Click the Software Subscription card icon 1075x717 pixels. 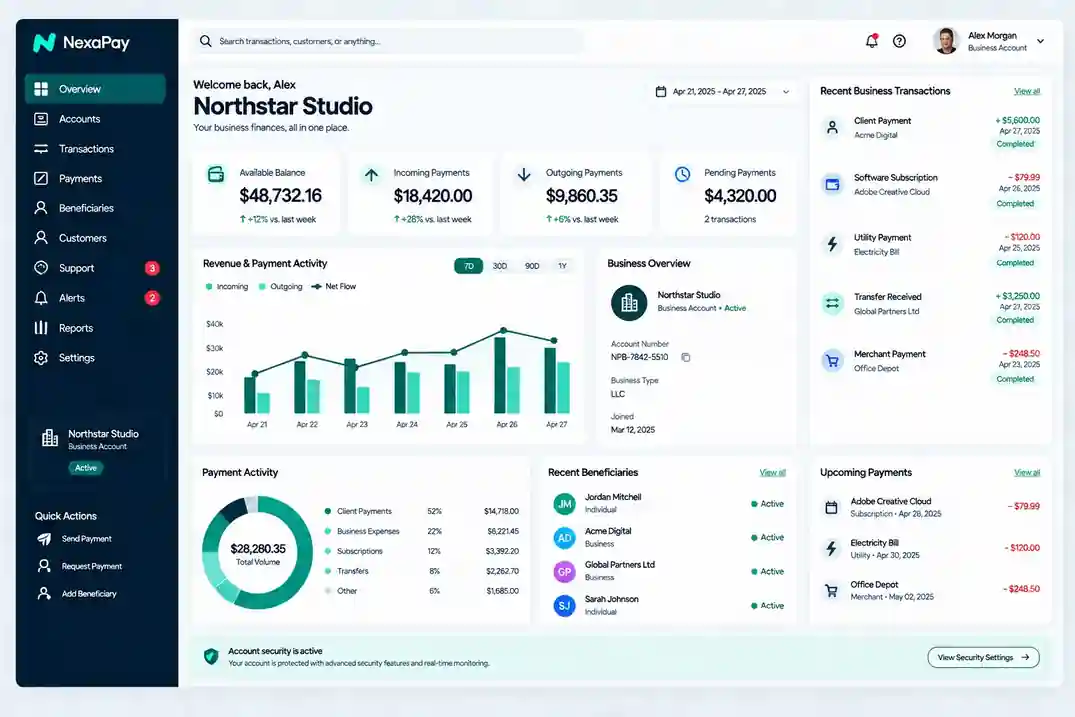(x=832, y=184)
